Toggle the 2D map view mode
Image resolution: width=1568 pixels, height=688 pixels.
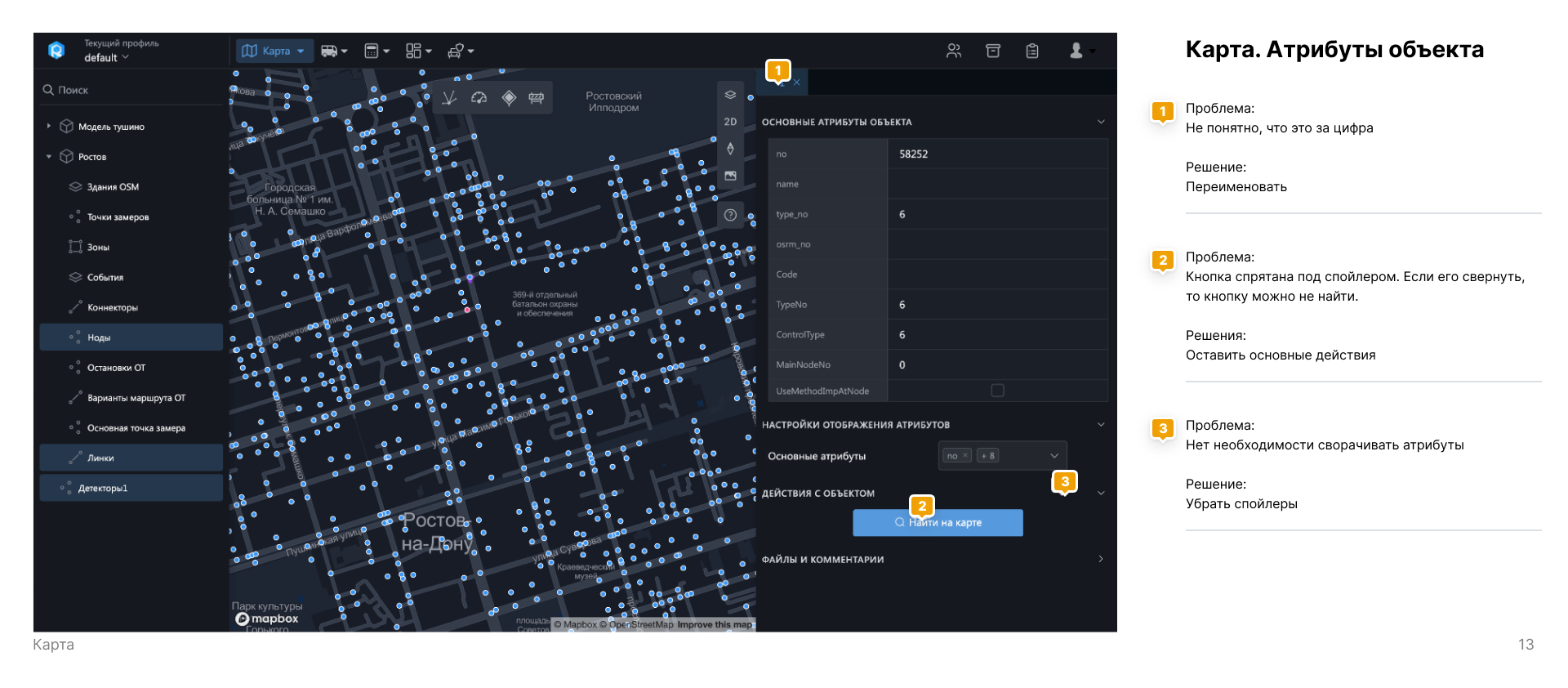[x=730, y=122]
